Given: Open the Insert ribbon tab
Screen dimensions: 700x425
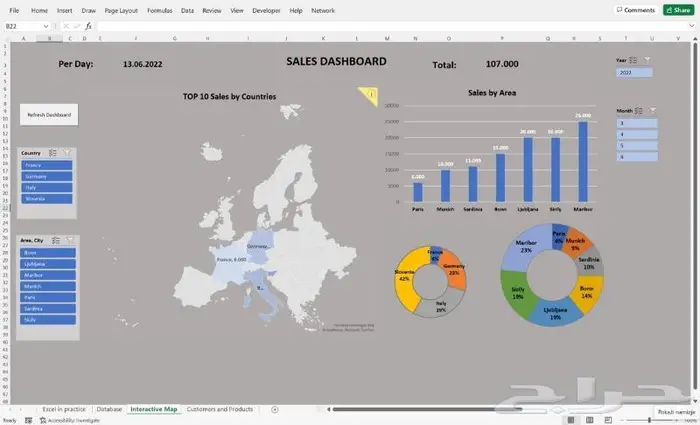Looking at the screenshot, I should [65, 10].
